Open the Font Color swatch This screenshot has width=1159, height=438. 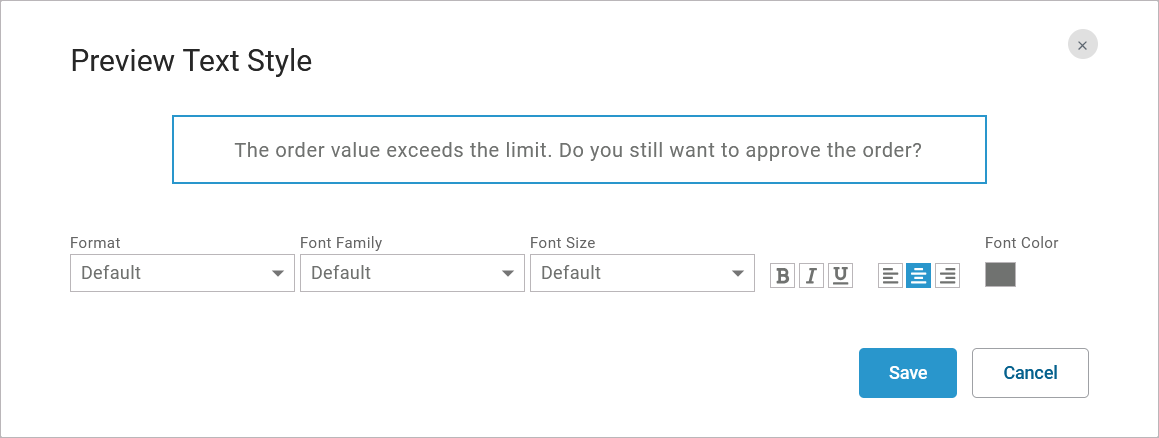(1000, 275)
